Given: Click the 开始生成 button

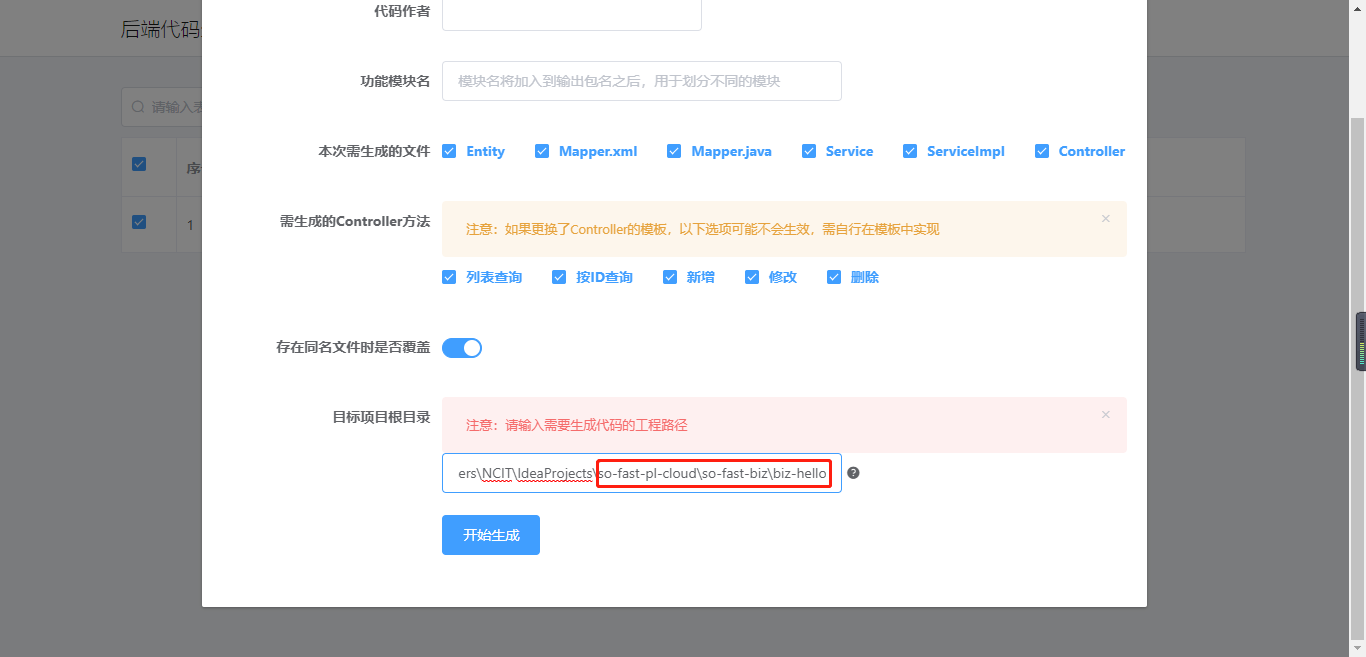Looking at the screenshot, I should (491, 535).
